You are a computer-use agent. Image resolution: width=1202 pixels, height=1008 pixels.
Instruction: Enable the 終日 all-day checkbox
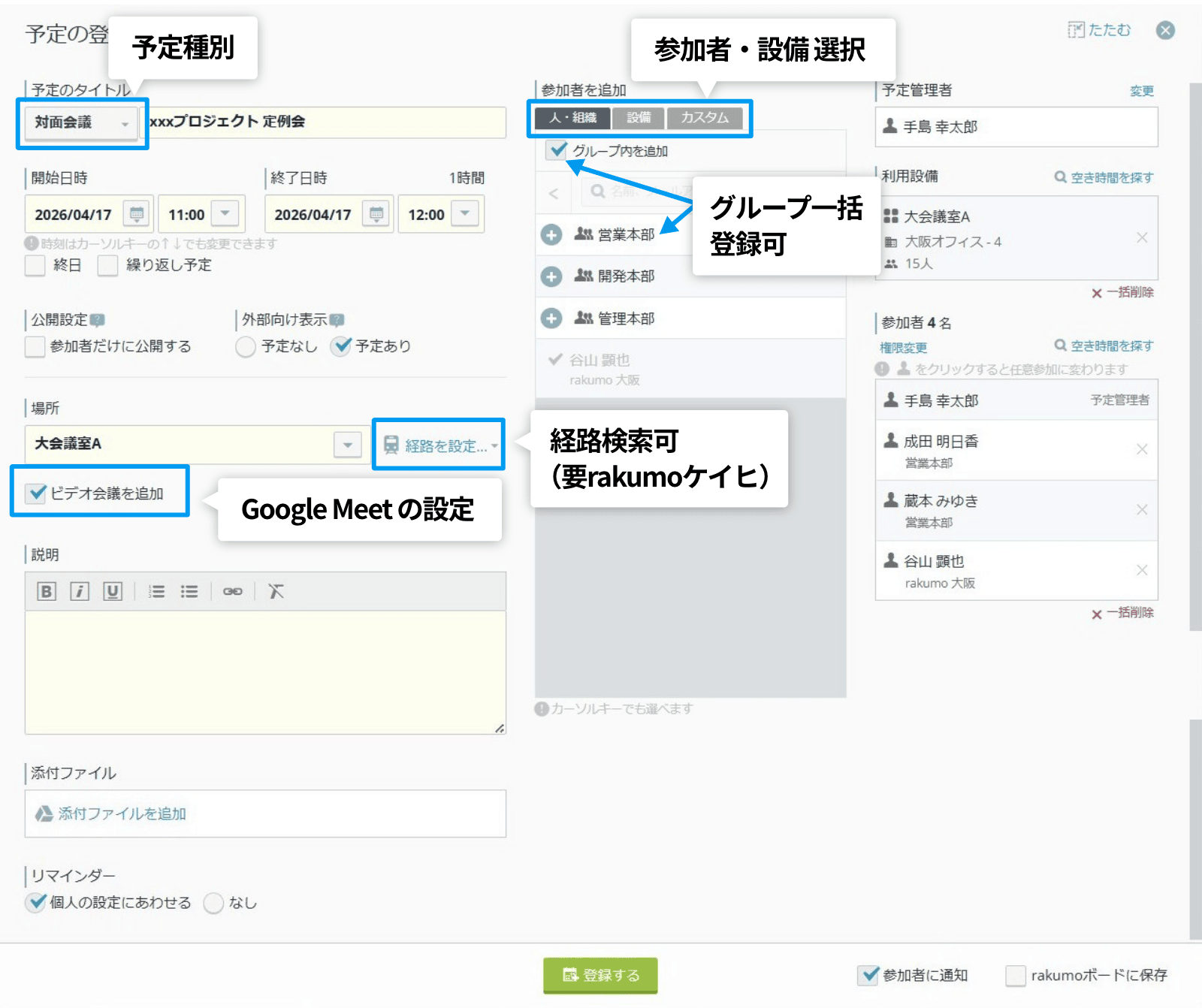click(35, 265)
